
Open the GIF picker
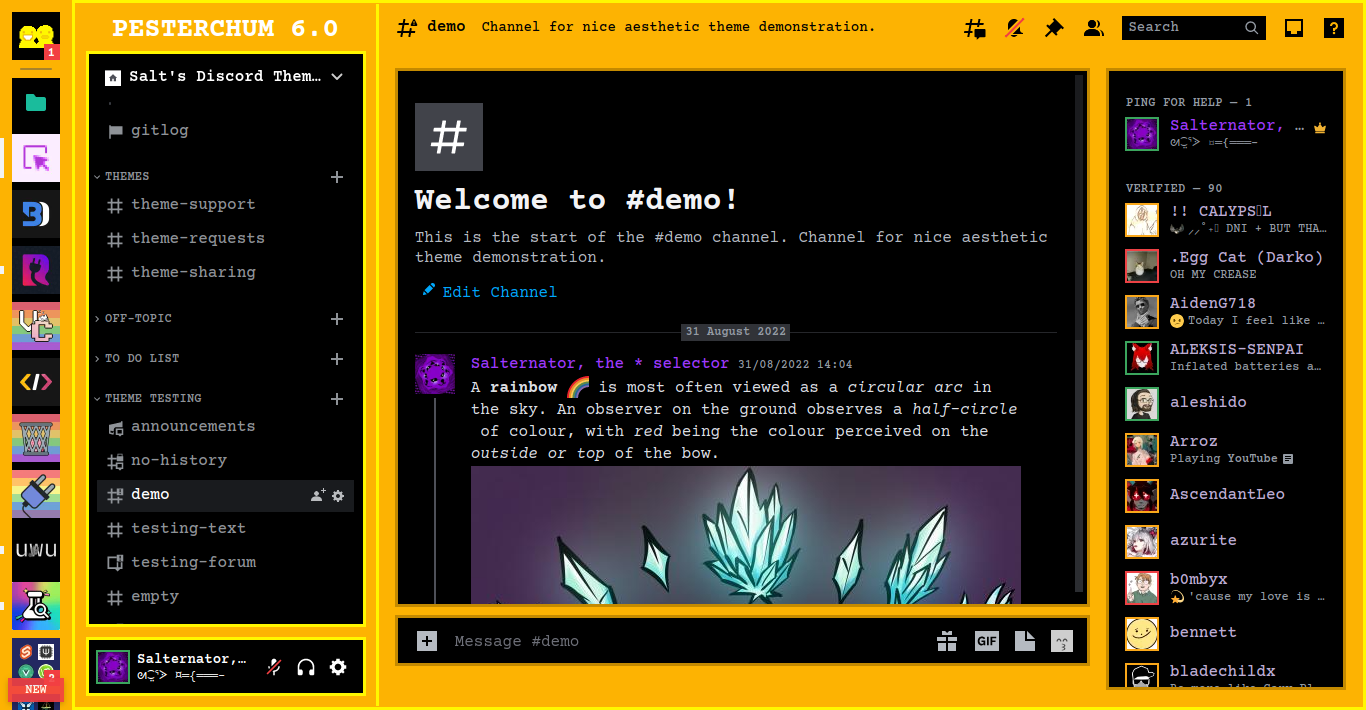point(987,641)
